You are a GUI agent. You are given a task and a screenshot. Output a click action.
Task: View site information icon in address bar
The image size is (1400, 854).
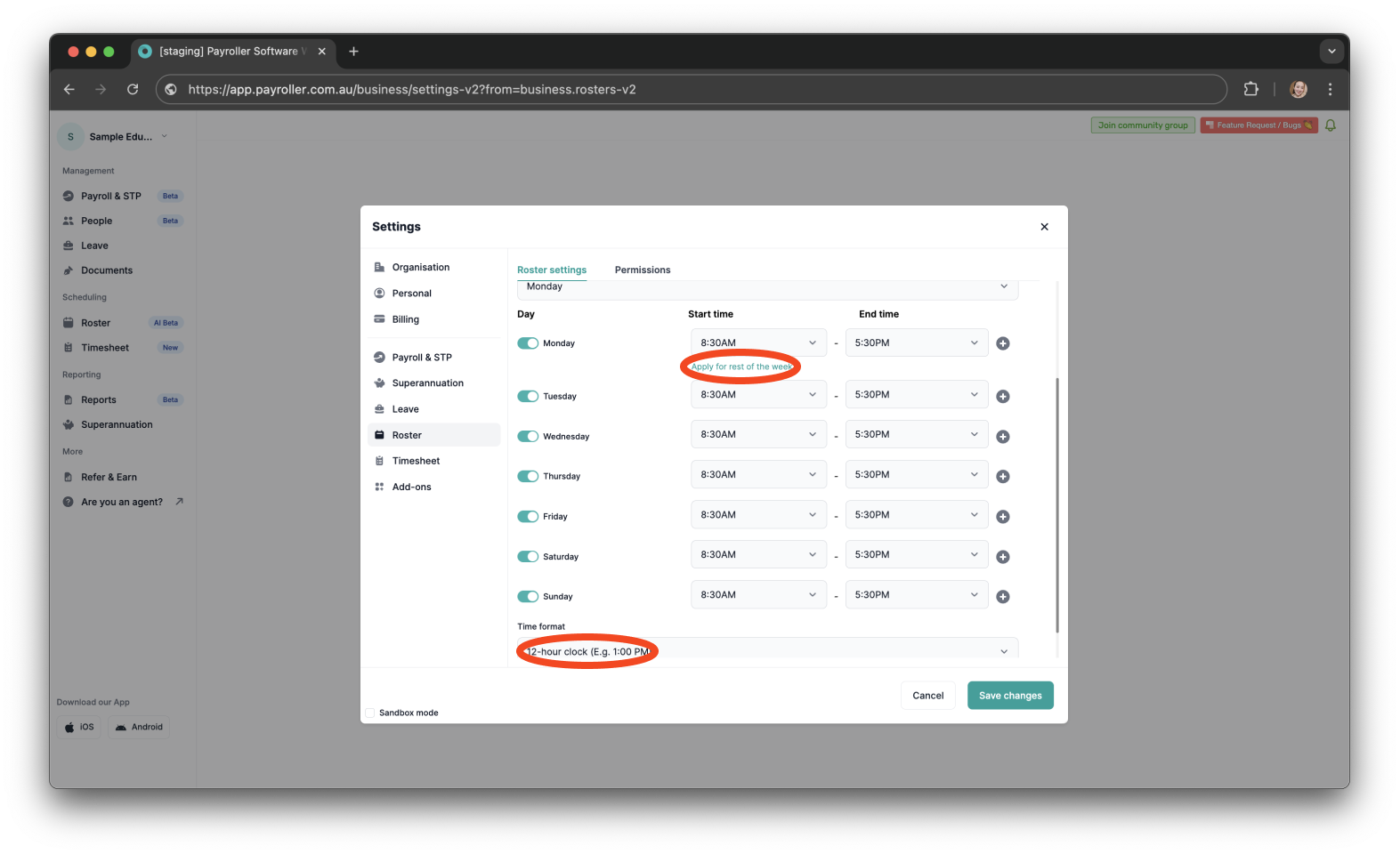click(x=171, y=89)
